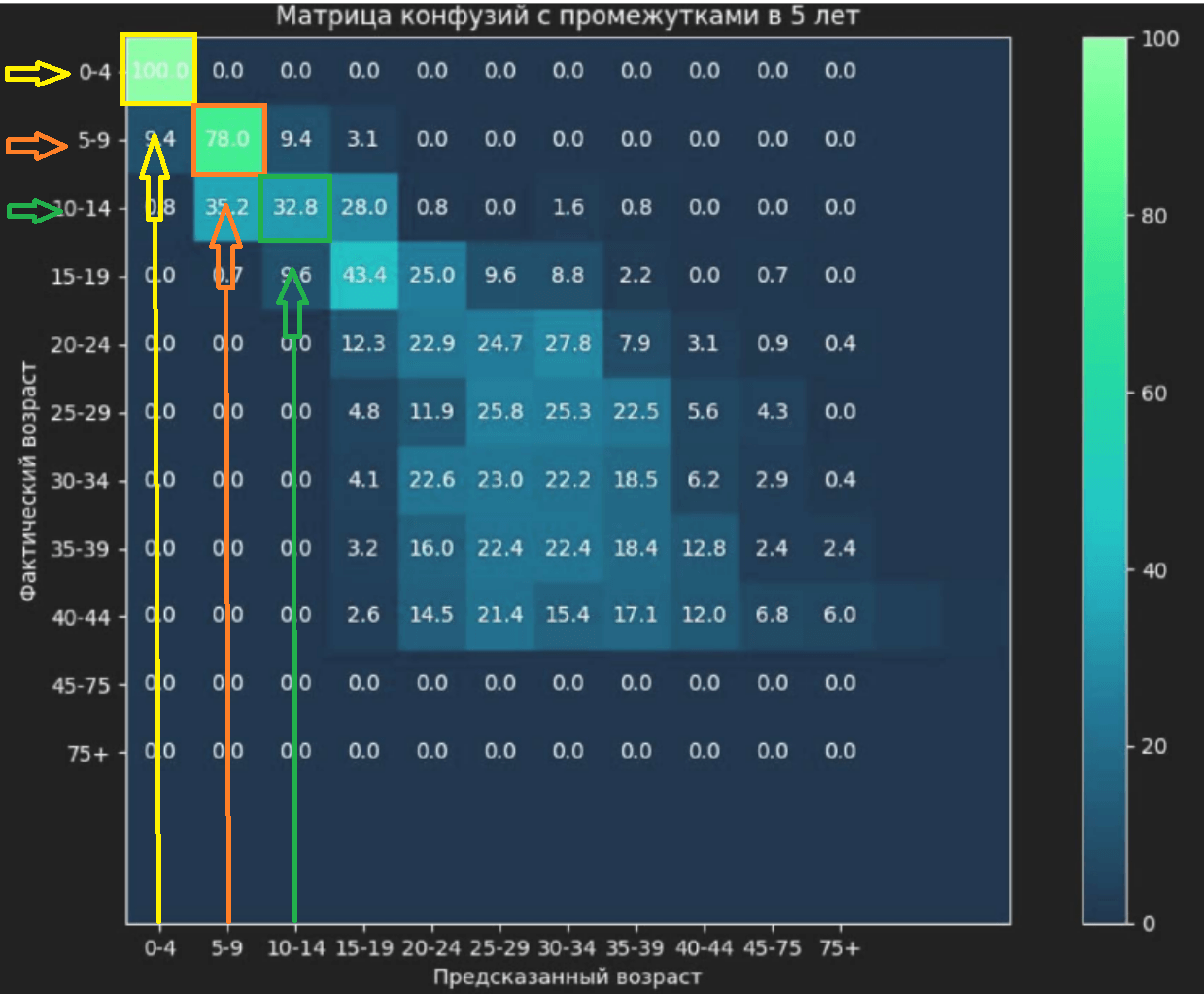Click the matrix value 6.2
Image resolution: width=1204 pixels, height=994 pixels.
coord(704,479)
